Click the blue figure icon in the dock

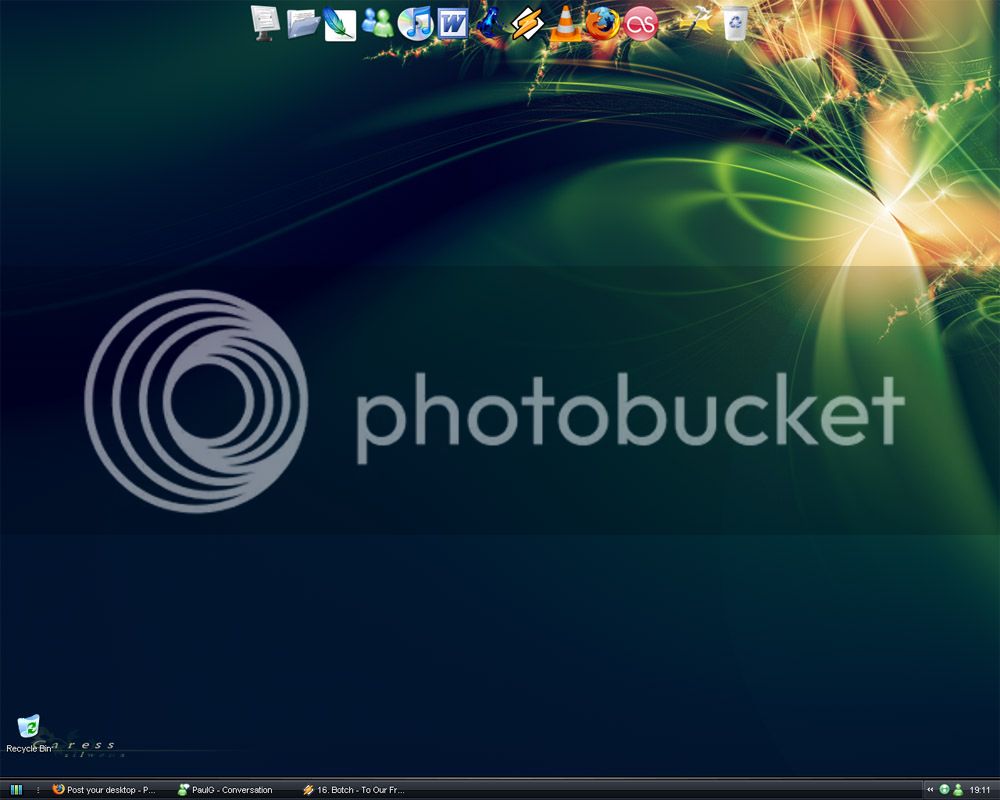(490, 23)
